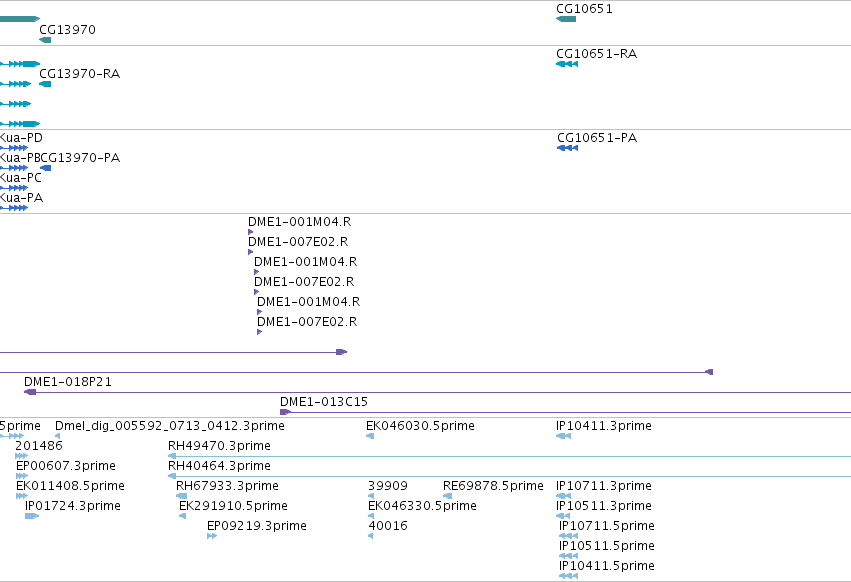Click the IP10511.5prime arrow glyph
The image size is (851, 582).
[x=568, y=556]
